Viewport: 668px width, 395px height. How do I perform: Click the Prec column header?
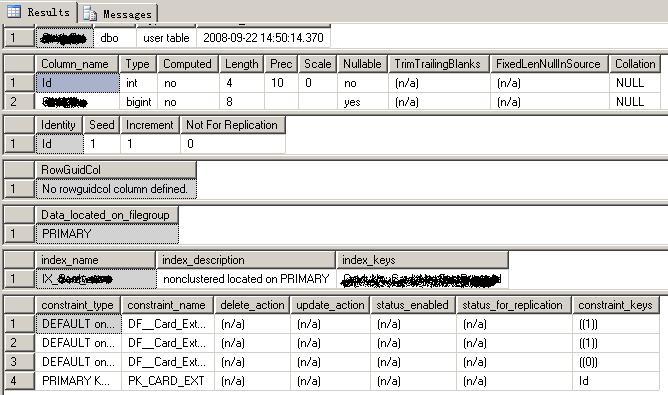[281, 64]
